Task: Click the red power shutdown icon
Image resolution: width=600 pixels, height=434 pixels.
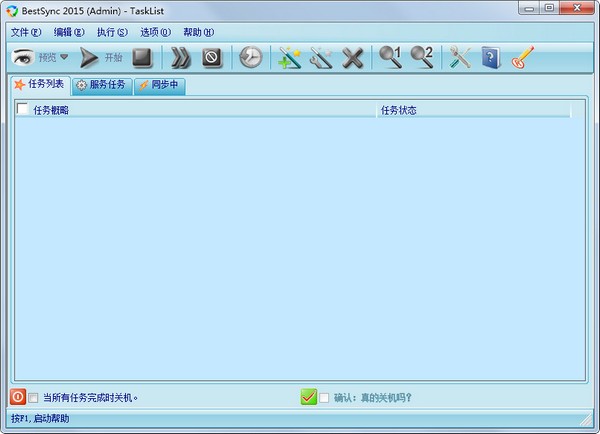Action: (18, 397)
